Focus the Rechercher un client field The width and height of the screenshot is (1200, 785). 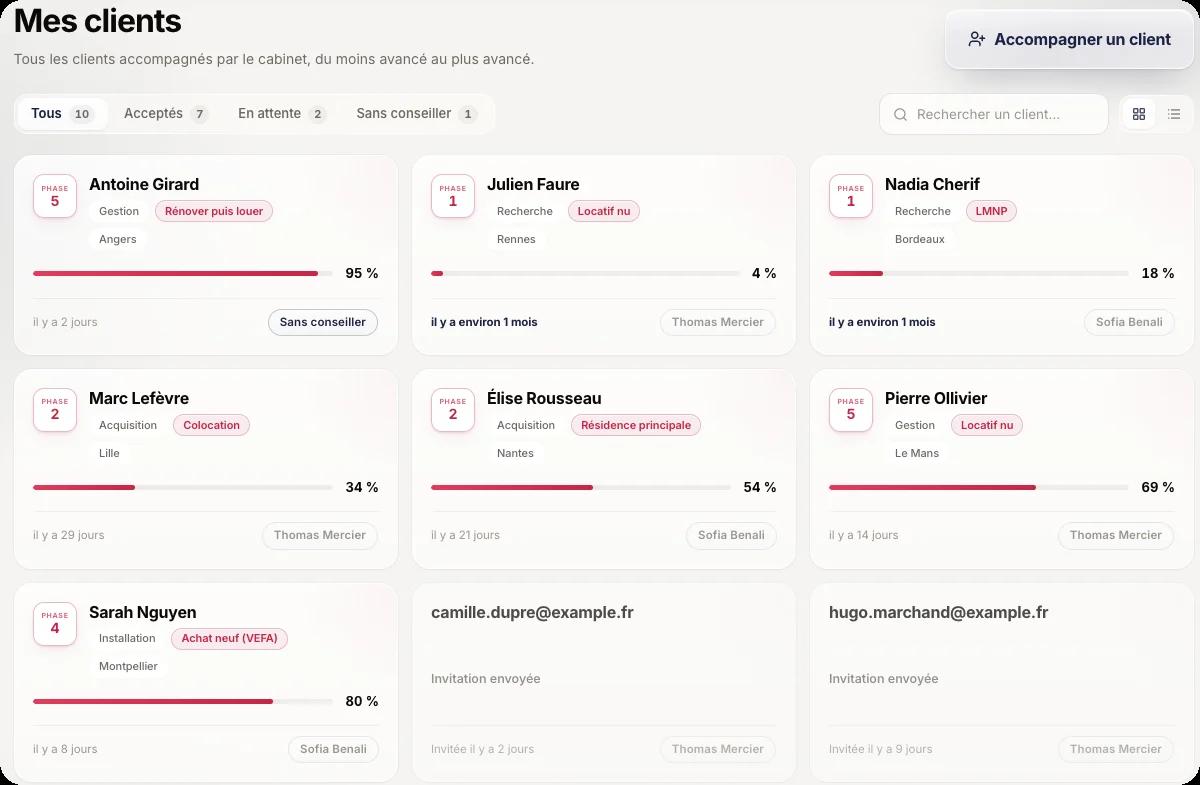(x=994, y=114)
